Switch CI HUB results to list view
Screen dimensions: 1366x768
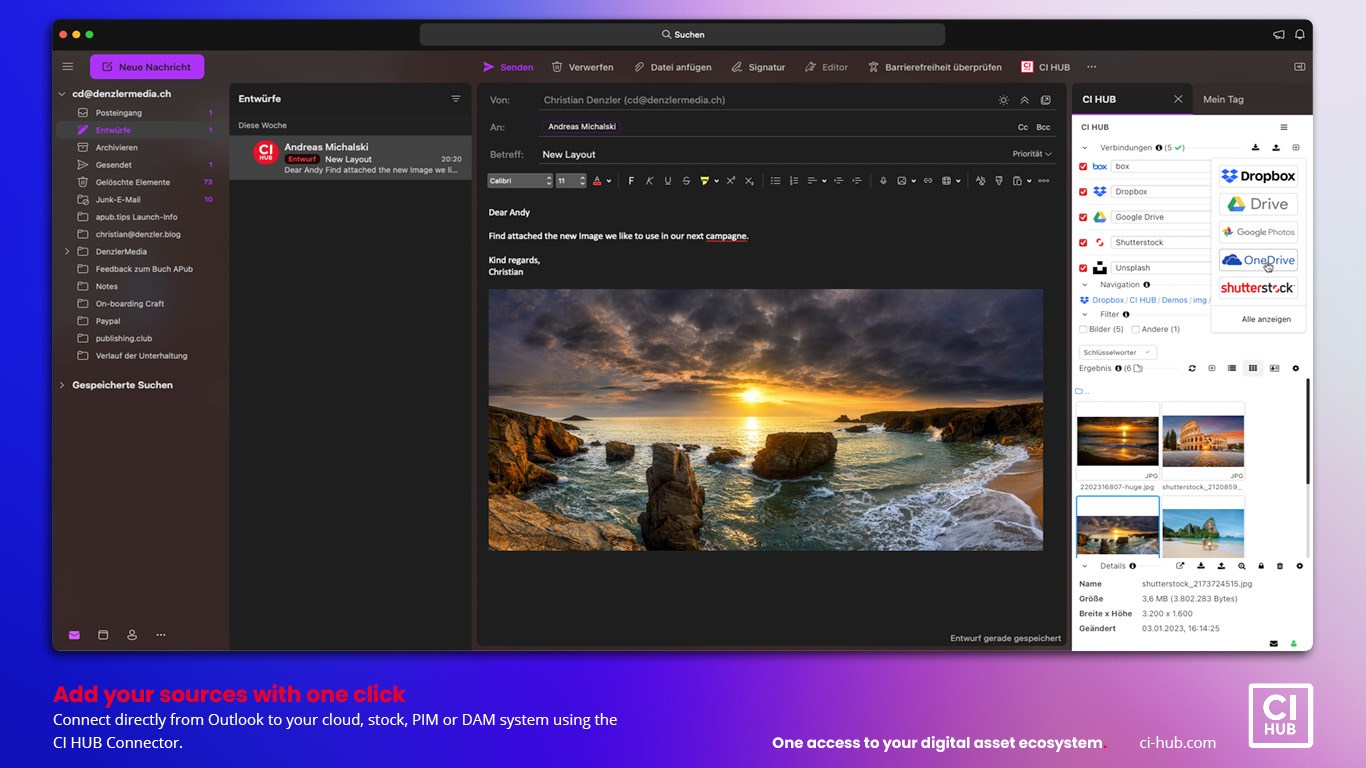coord(1232,368)
